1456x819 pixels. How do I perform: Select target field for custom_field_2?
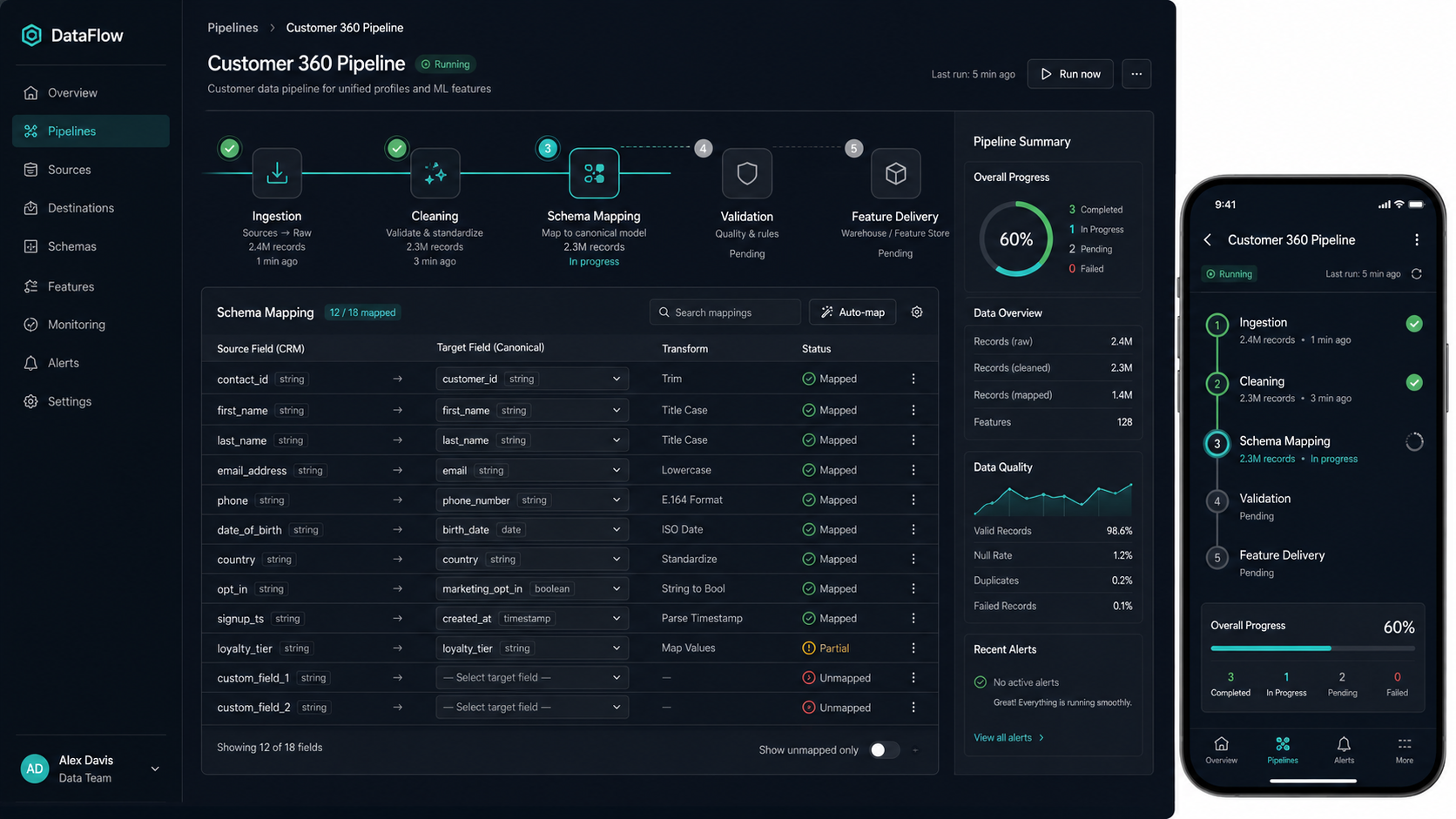[x=531, y=707]
